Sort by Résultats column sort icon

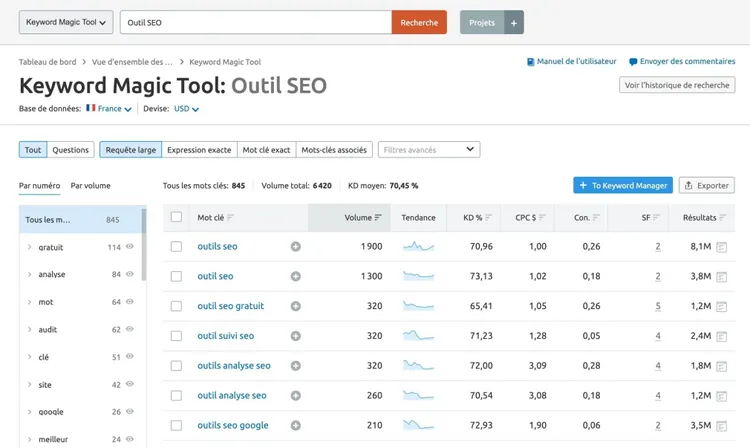tap(722, 218)
